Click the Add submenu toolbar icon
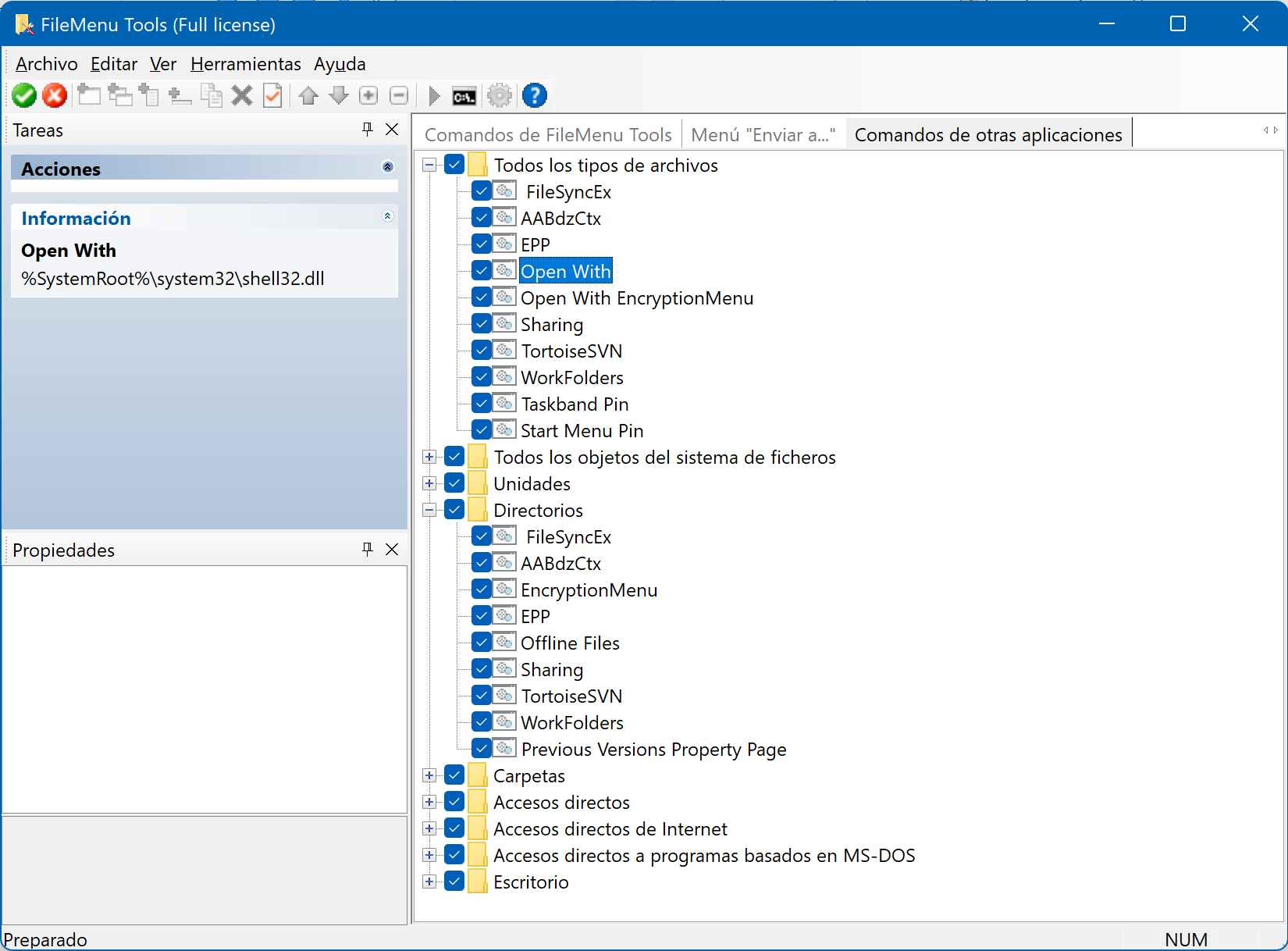 click(x=119, y=96)
